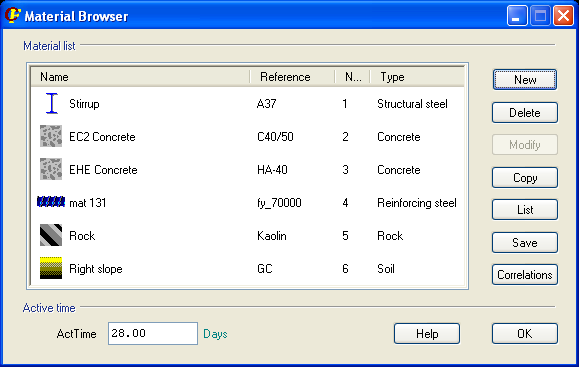Click the Concrete type of EHE Concrete row

tap(399, 170)
